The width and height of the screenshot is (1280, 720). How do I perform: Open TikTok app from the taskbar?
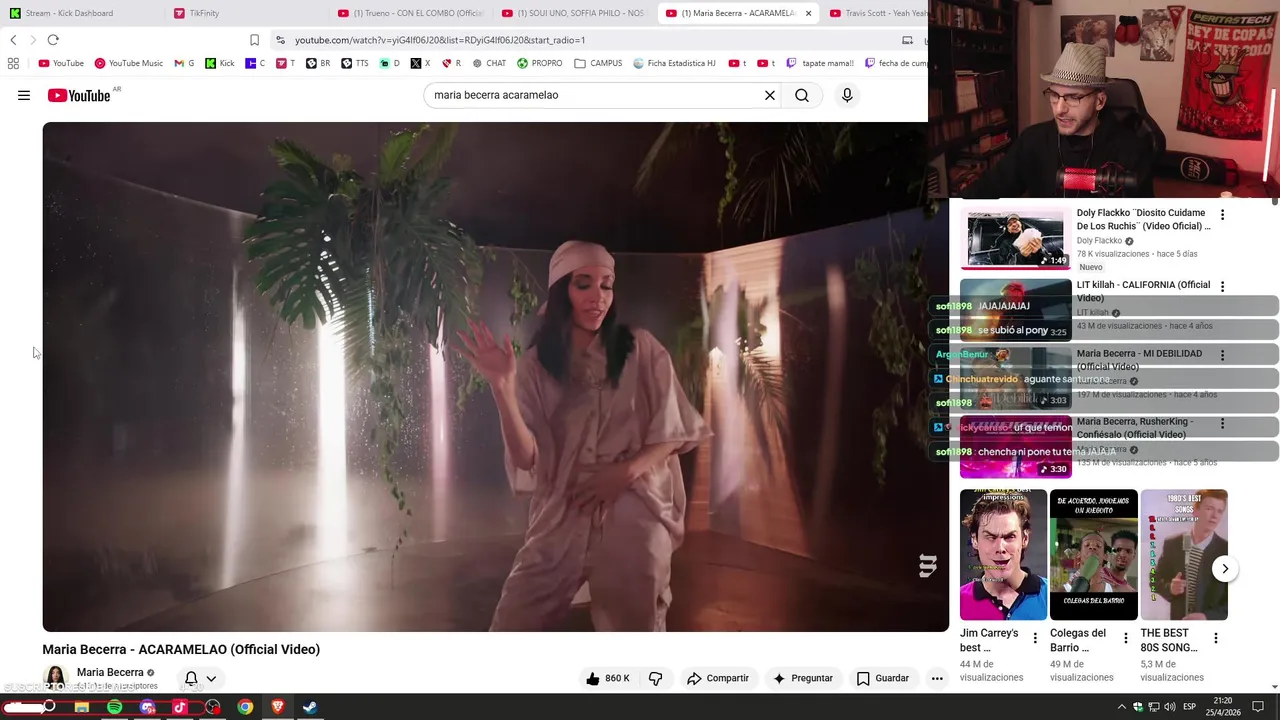coord(180,707)
